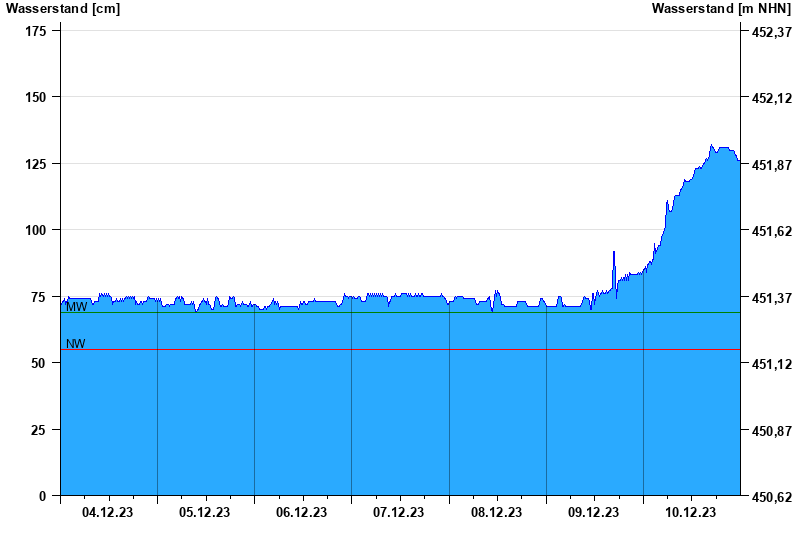Click the 451,62 value on the right axis
The width and height of the screenshot is (800, 550).
(x=772, y=231)
